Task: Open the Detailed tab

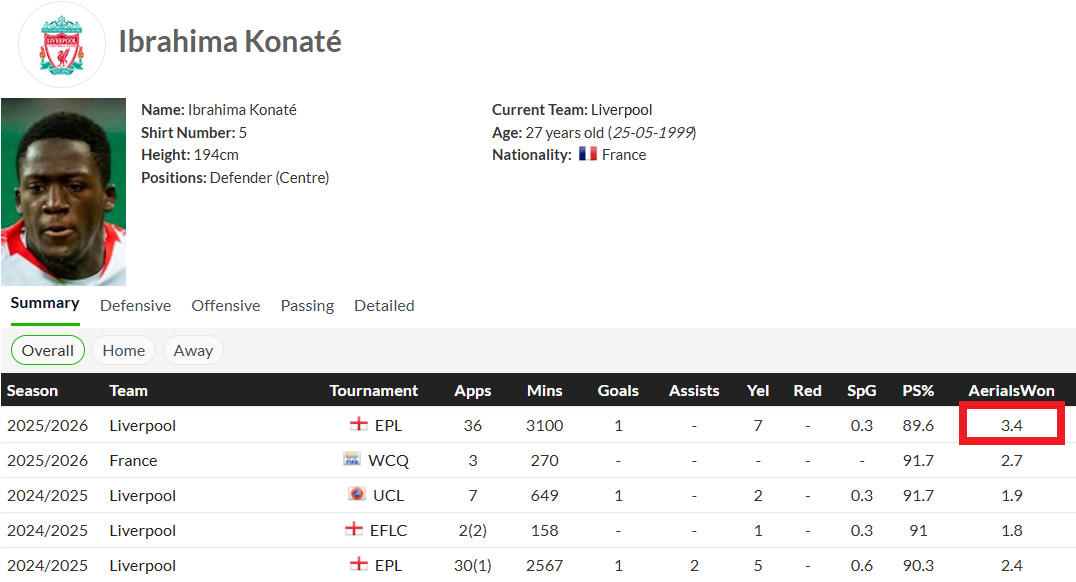Action: [x=384, y=305]
